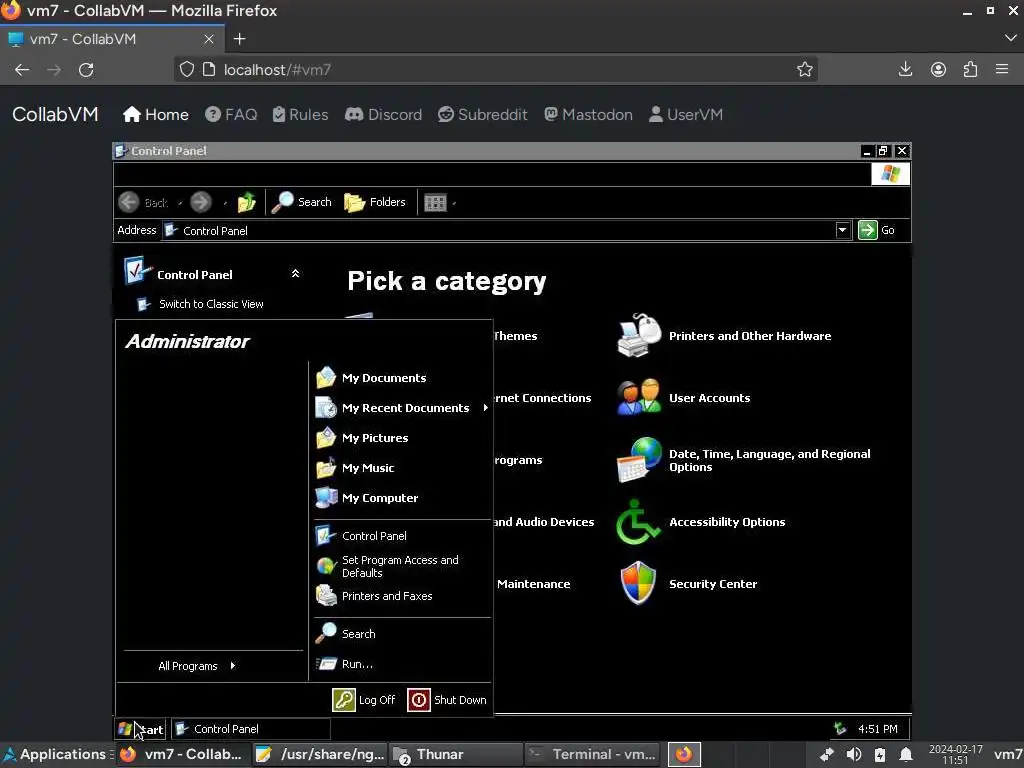The width and height of the screenshot is (1024, 768).
Task: Click the XP Back toolbar button
Action: pos(144,202)
